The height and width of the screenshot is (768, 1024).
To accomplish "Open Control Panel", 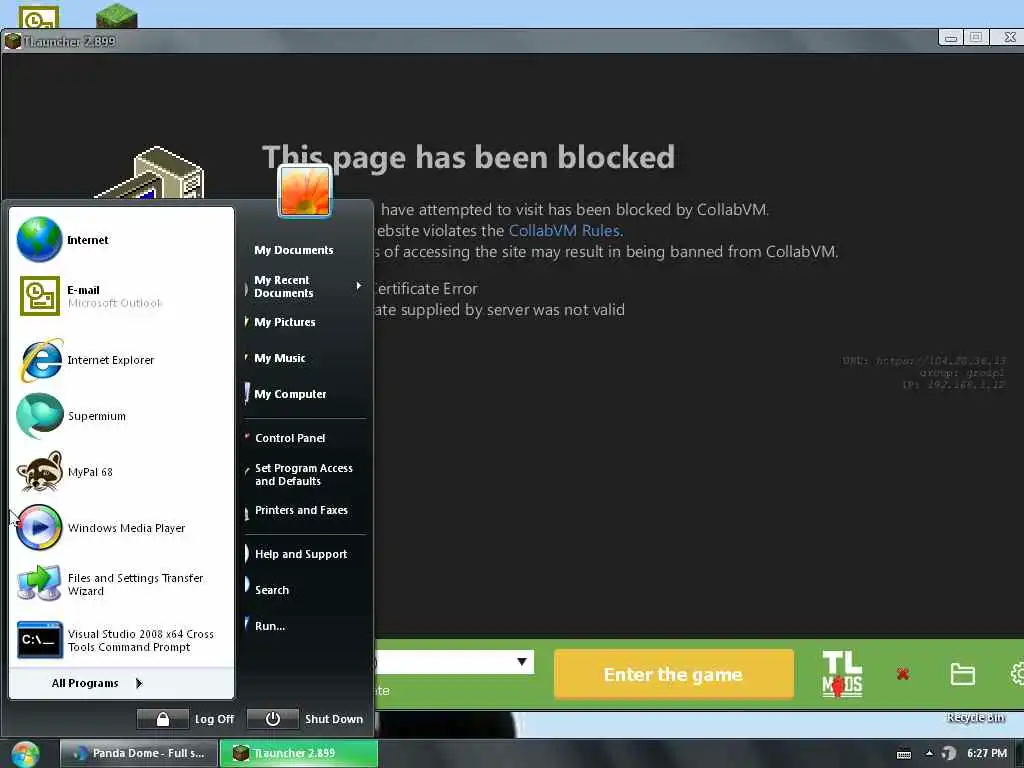I will tap(304, 438).
